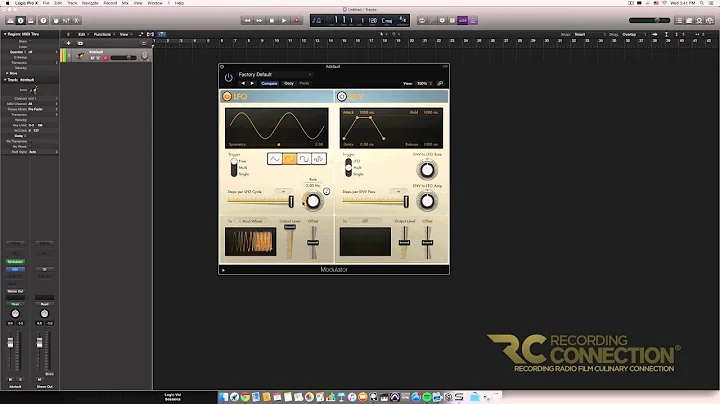The image size is (720, 404).
Task: Start recording with the red Record button
Action: [297, 20]
